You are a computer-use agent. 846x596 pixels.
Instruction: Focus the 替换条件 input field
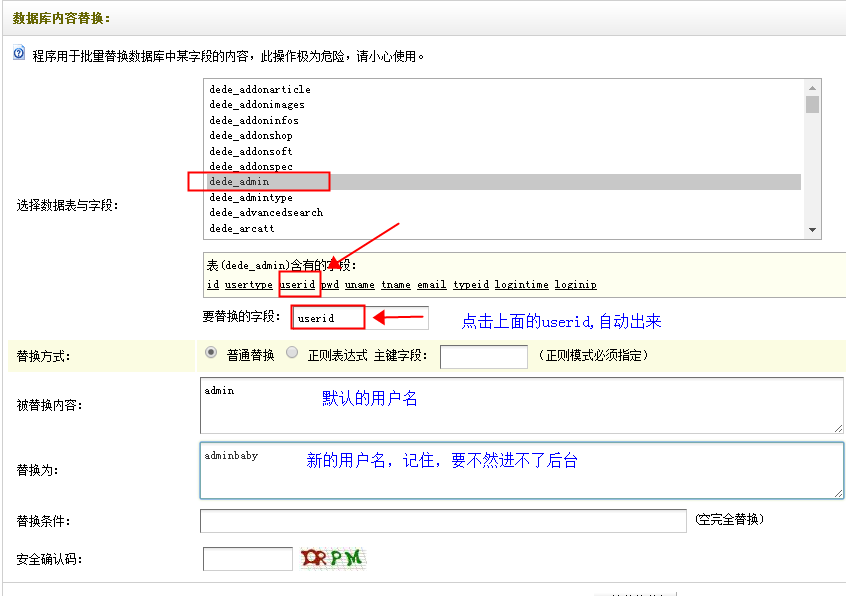pos(443,520)
